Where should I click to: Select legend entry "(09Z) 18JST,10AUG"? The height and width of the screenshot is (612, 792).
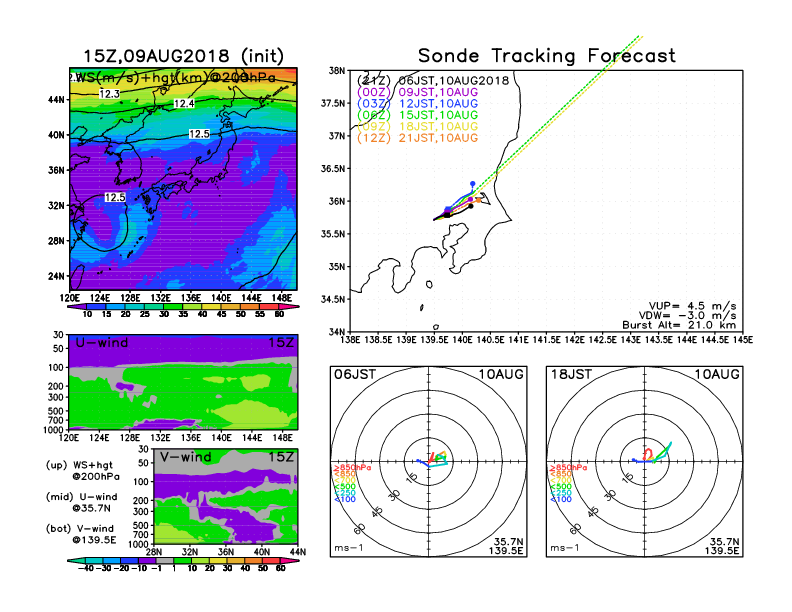click(417, 126)
